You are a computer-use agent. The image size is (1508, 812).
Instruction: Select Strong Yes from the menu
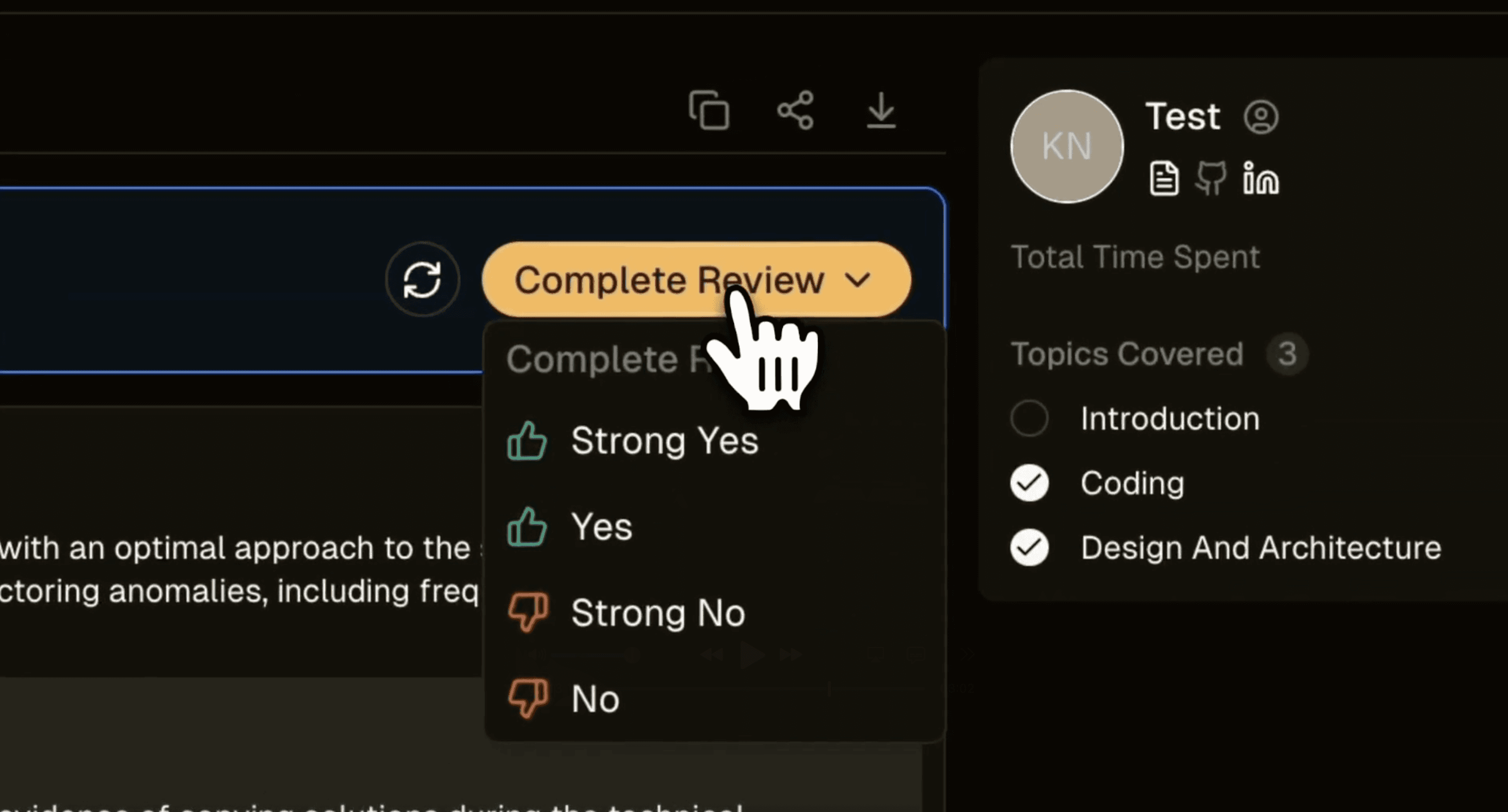[663, 442]
